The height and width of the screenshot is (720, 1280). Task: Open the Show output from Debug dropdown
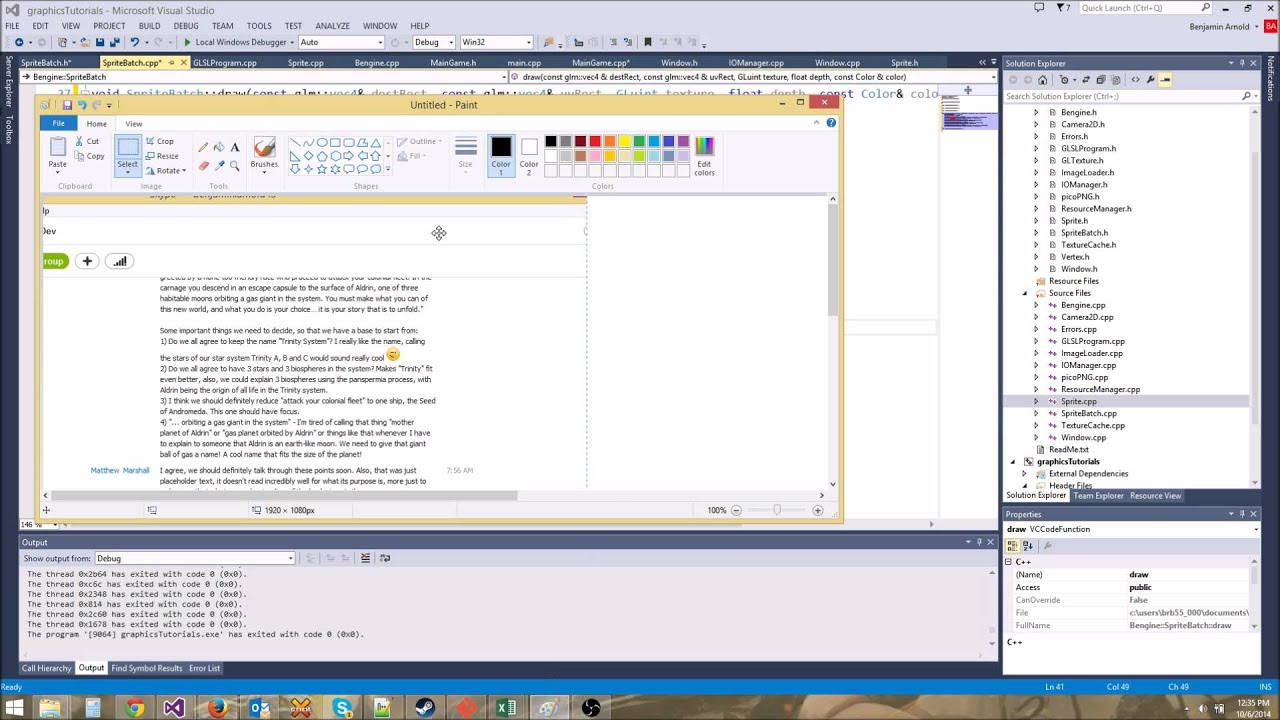point(195,558)
